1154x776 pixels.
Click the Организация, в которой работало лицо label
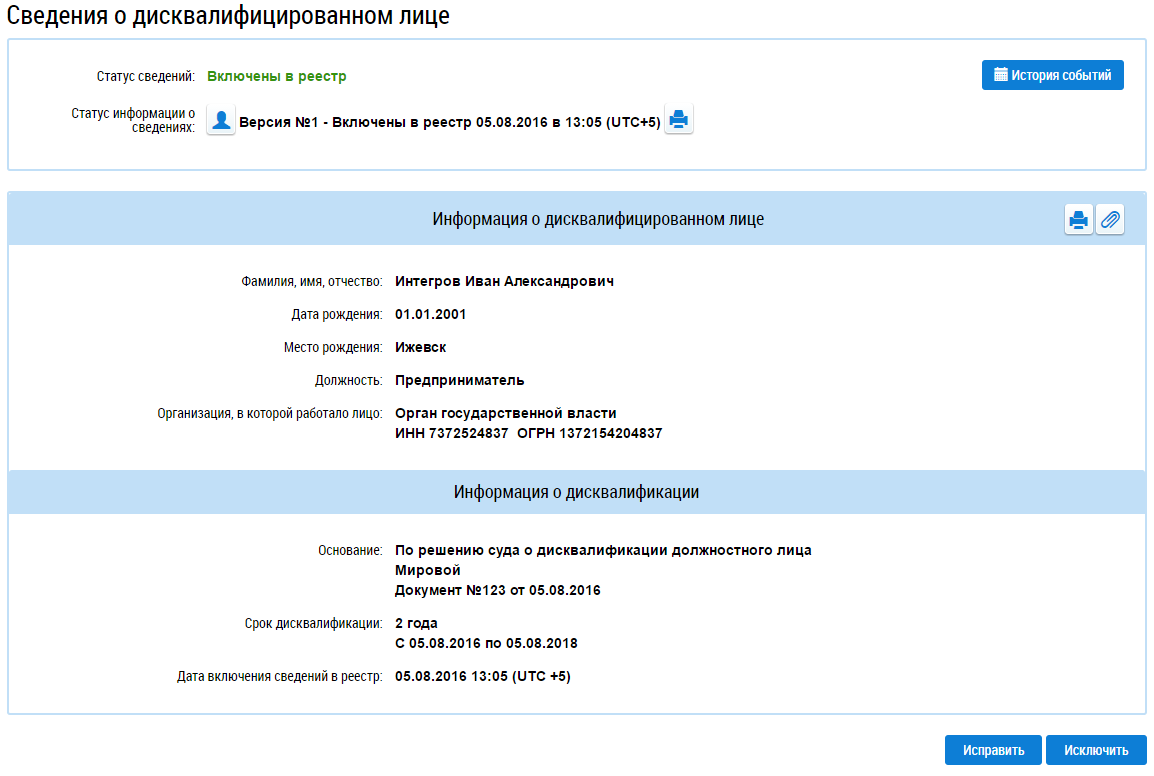point(270,414)
